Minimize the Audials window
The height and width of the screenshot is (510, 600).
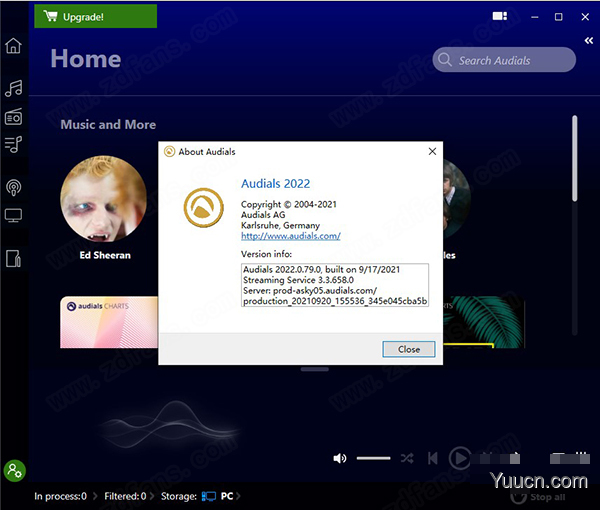pyautogui.click(x=535, y=17)
